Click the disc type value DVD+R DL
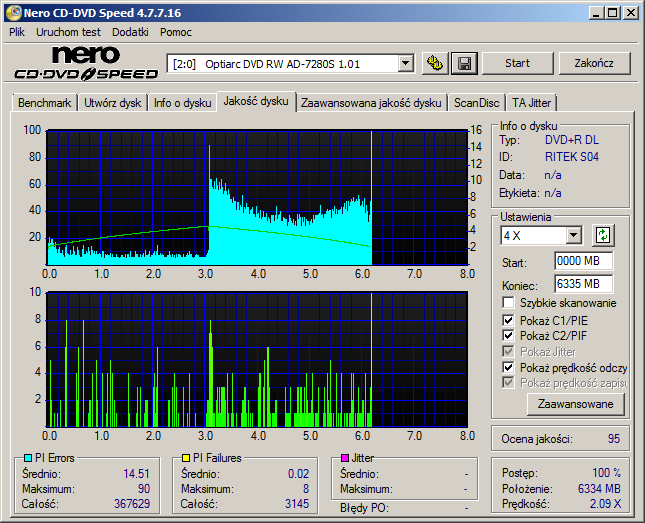Viewport: 645px width, 523px height. 572,140
